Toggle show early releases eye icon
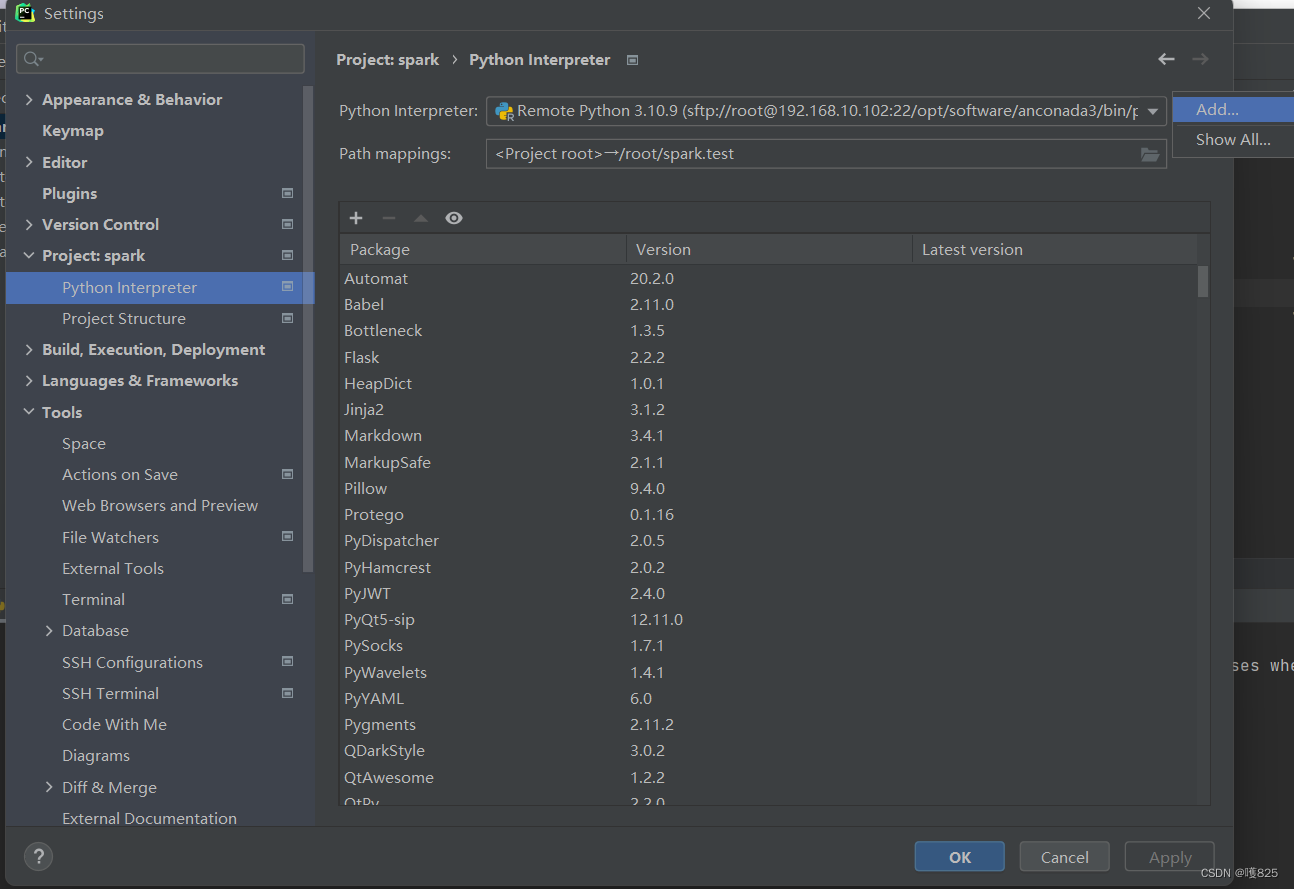Viewport: 1294px width, 889px height. [x=454, y=218]
